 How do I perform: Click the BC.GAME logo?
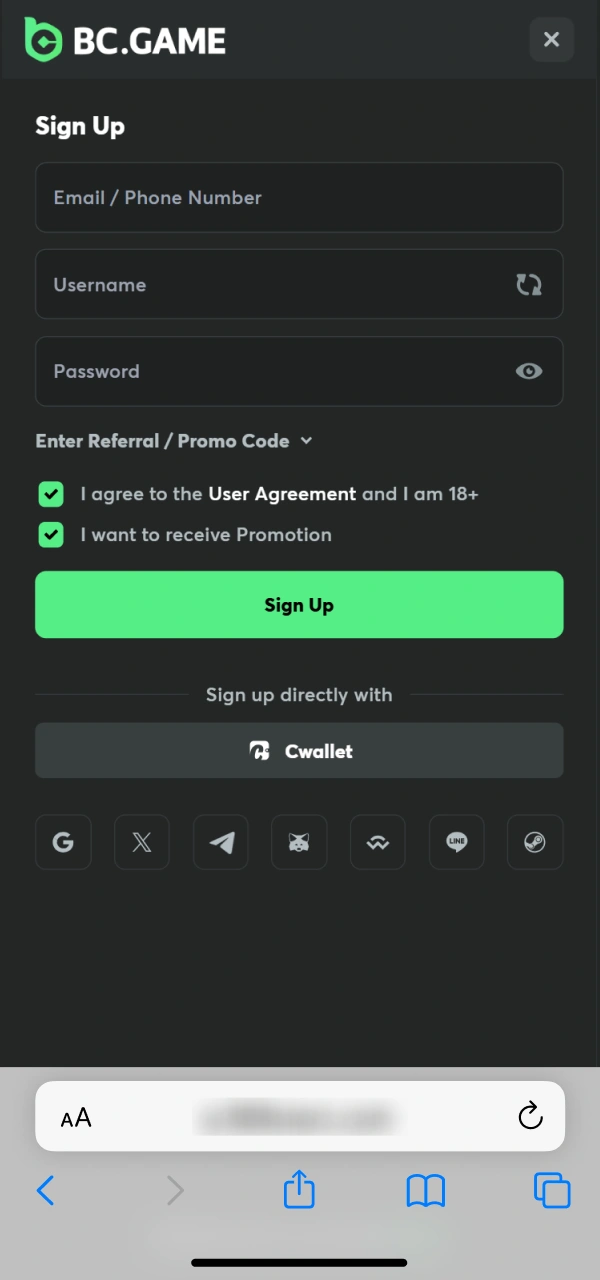pyautogui.click(x=124, y=39)
